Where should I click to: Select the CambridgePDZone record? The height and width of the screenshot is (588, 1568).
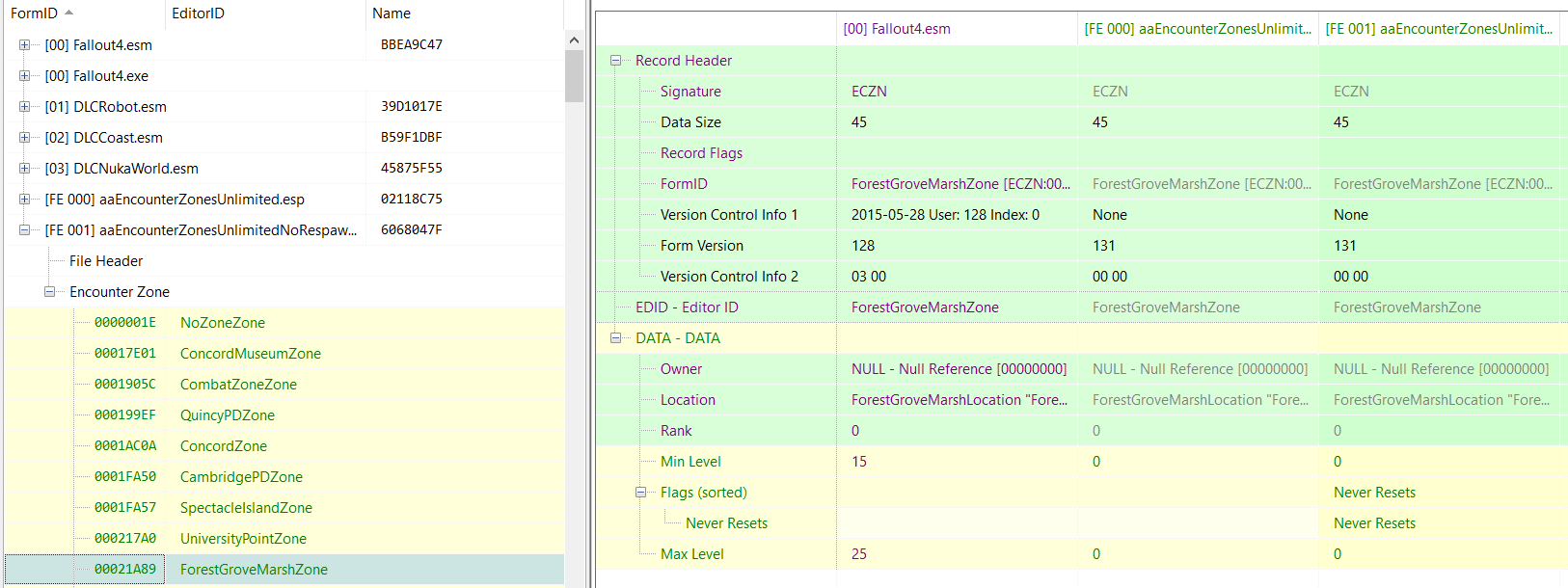coord(241,477)
